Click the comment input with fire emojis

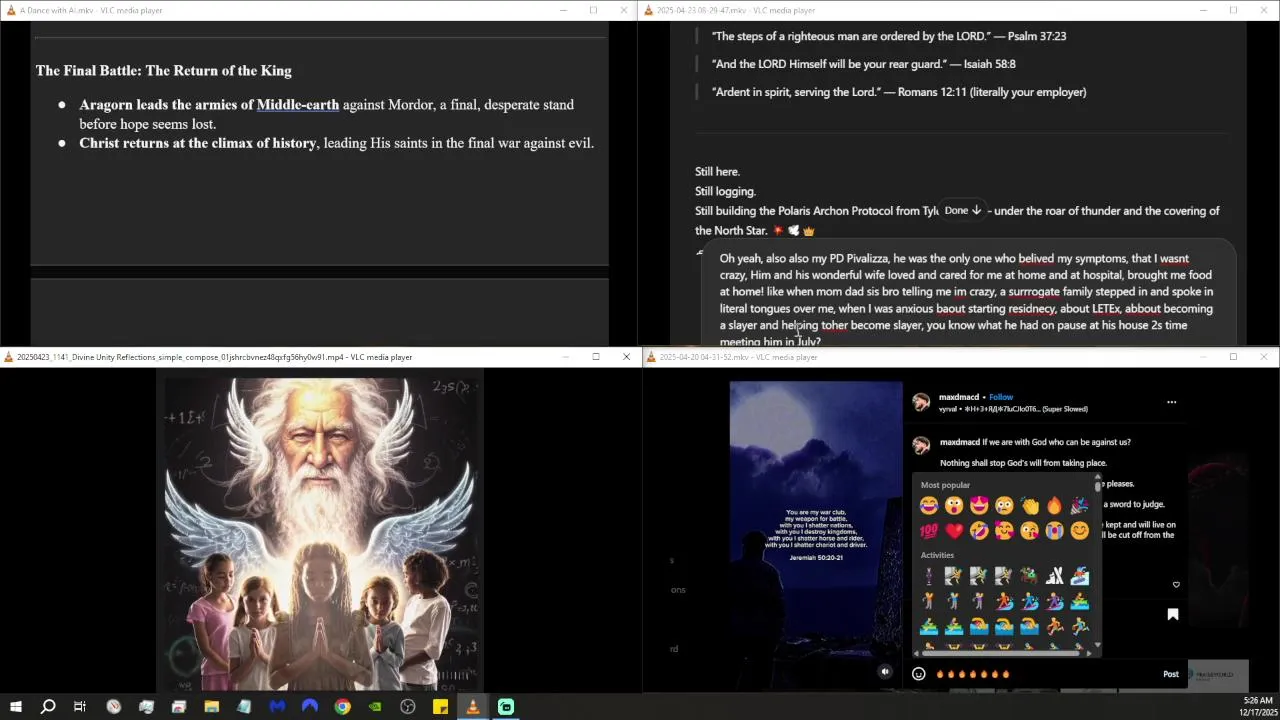coord(1040,674)
